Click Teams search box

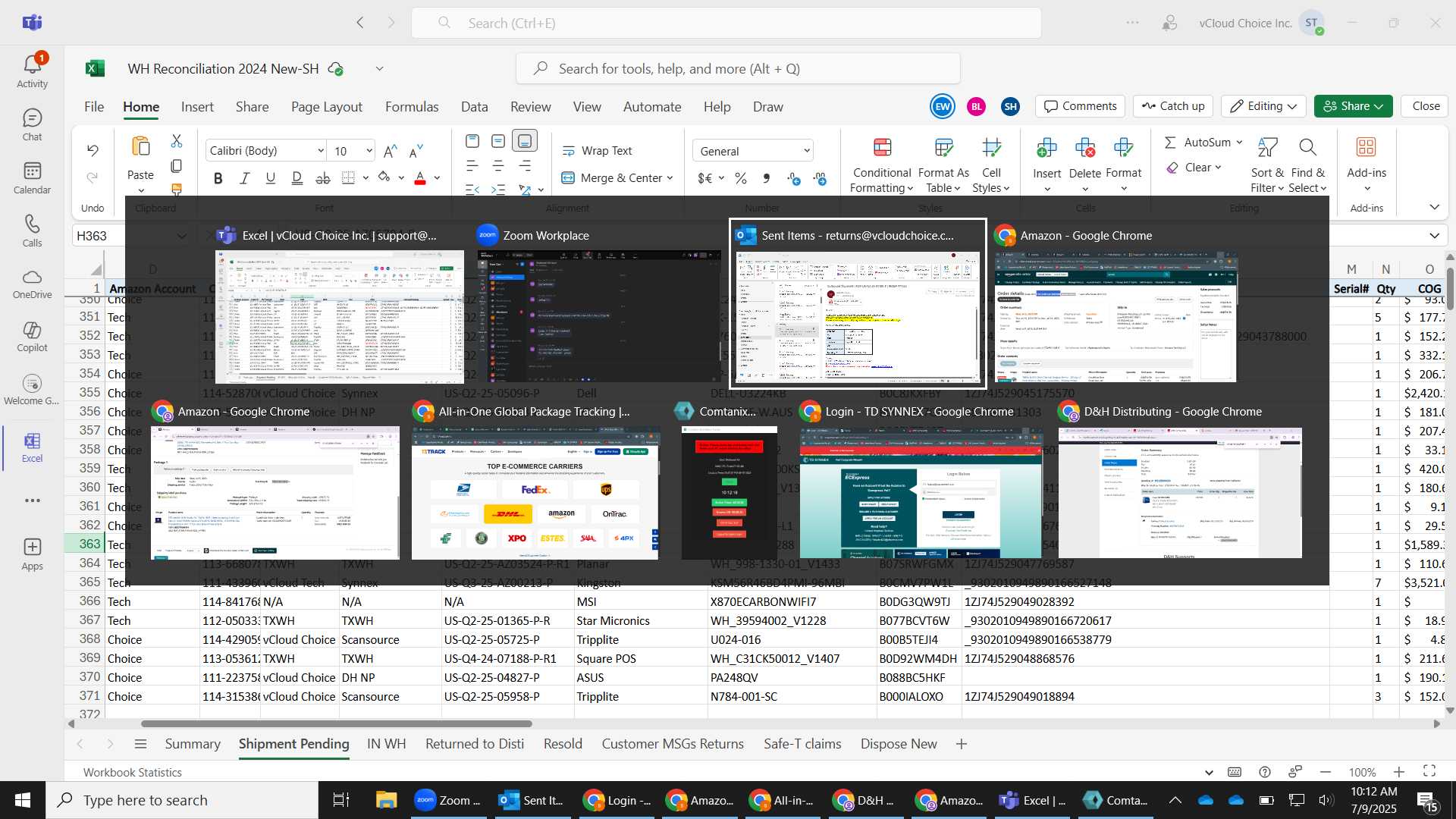point(726,23)
